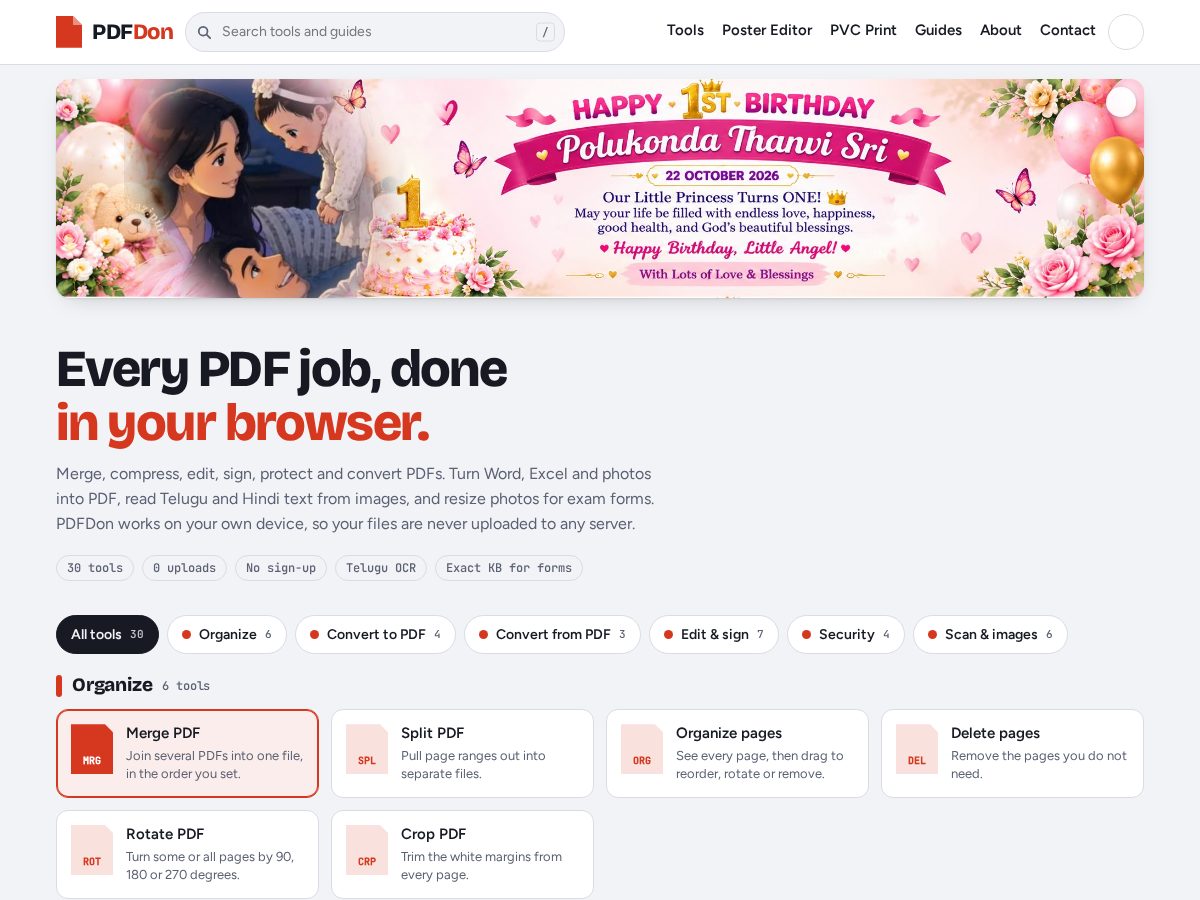
Task: Show the Scan & images tools
Action: (x=990, y=634)
